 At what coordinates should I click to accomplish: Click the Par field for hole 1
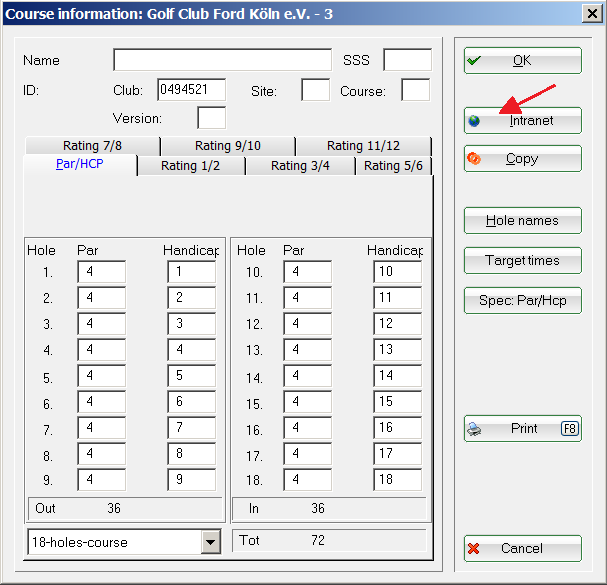[x=101, y=272]
